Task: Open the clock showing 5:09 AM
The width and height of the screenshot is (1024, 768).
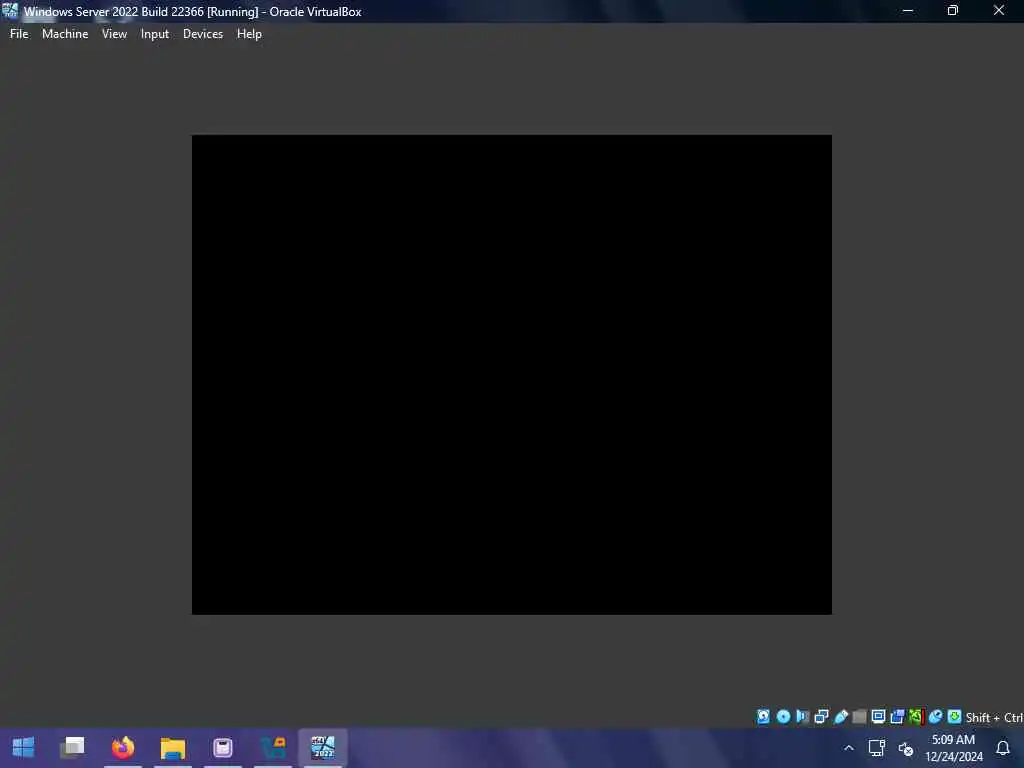Action: [x=953, y=748]
